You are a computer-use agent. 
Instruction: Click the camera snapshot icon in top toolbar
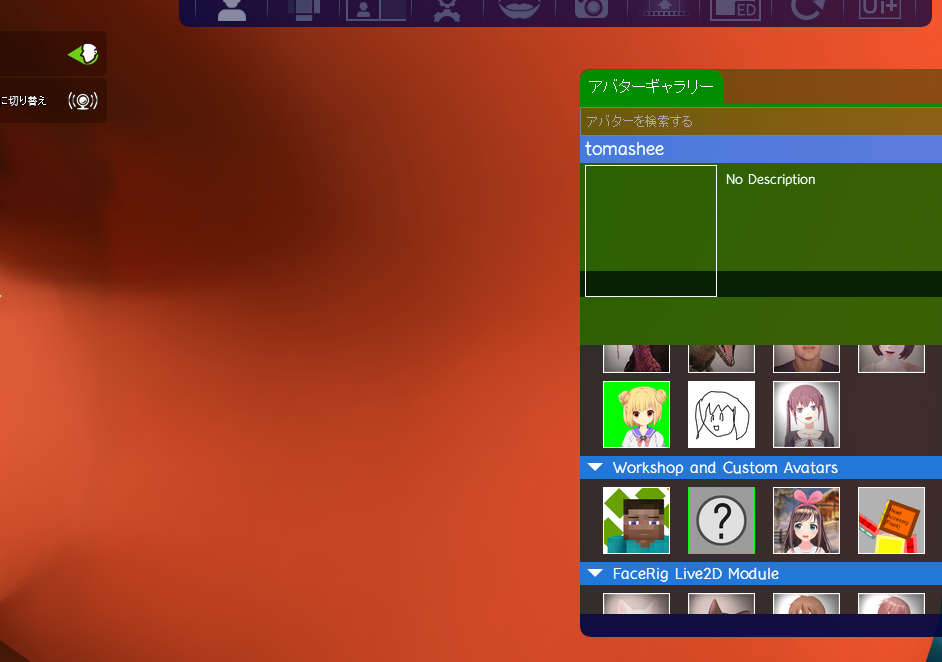591,9
